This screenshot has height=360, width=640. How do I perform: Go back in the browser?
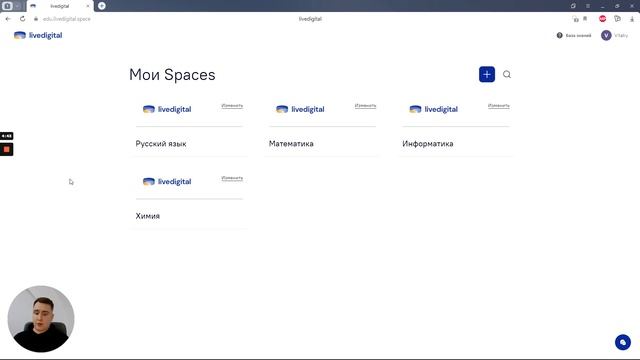point(8,19)
